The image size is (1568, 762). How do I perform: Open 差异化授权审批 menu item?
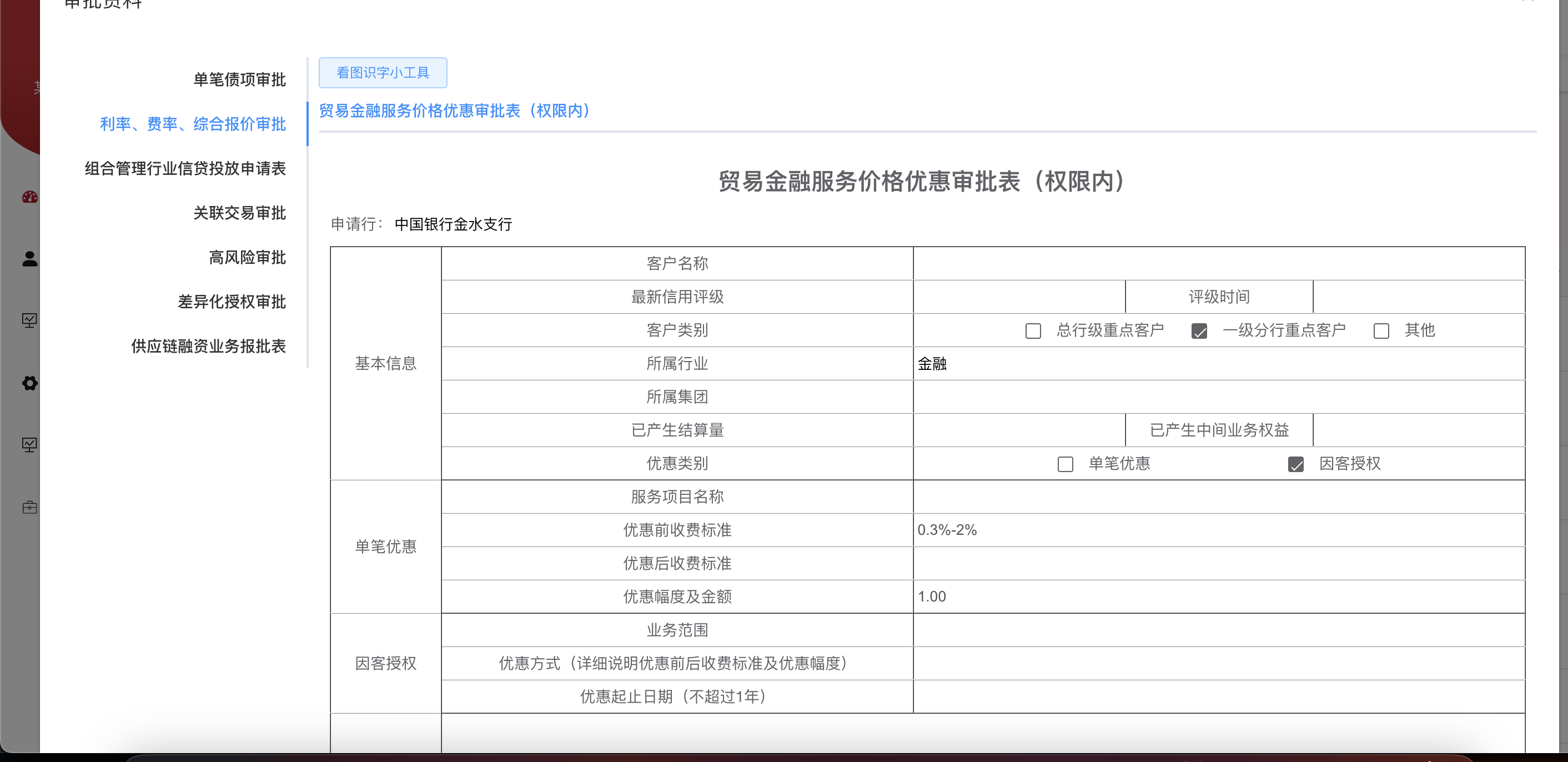click(232, 302)
